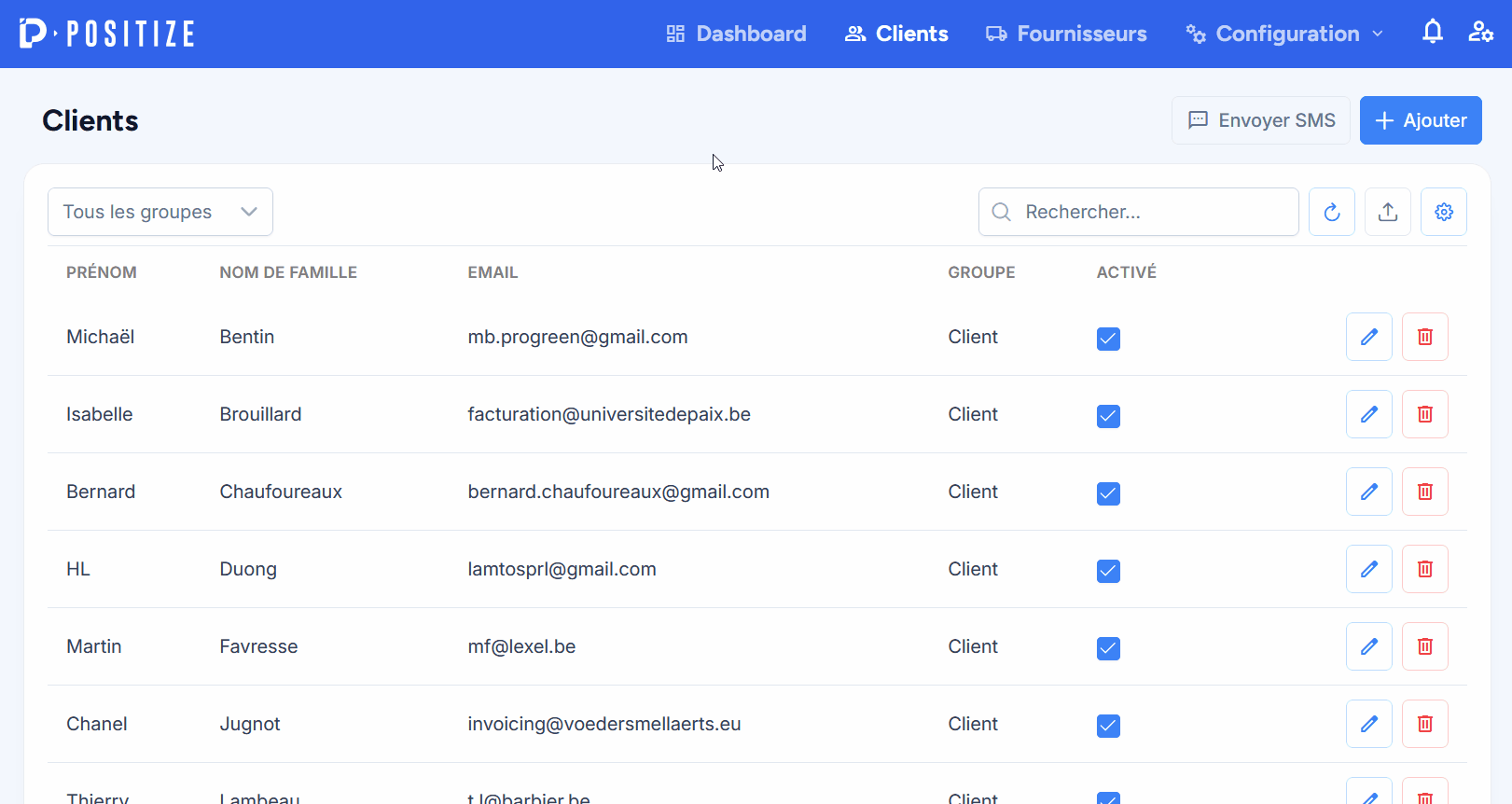1512x804 pixels.
Task: Open the user settings icon in header
Action: [1480, 33]
